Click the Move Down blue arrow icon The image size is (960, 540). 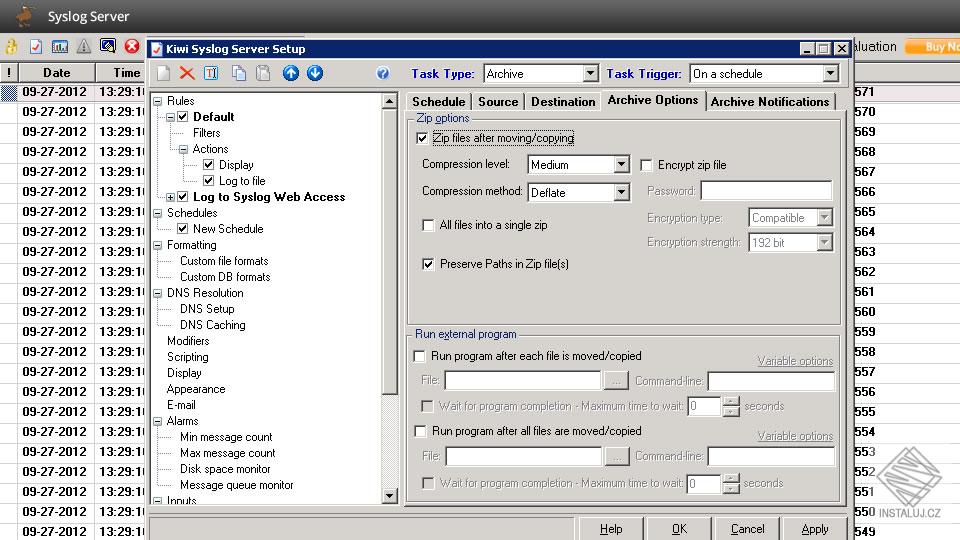(315, 73)
